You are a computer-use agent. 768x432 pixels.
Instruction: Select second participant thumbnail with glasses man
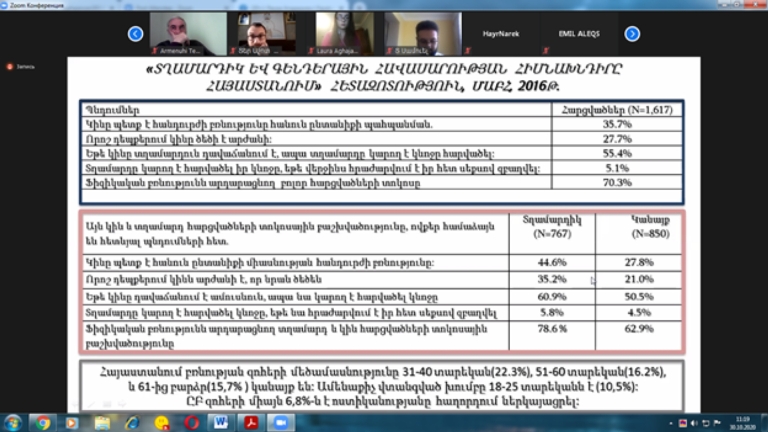click(x=266, y=34)
